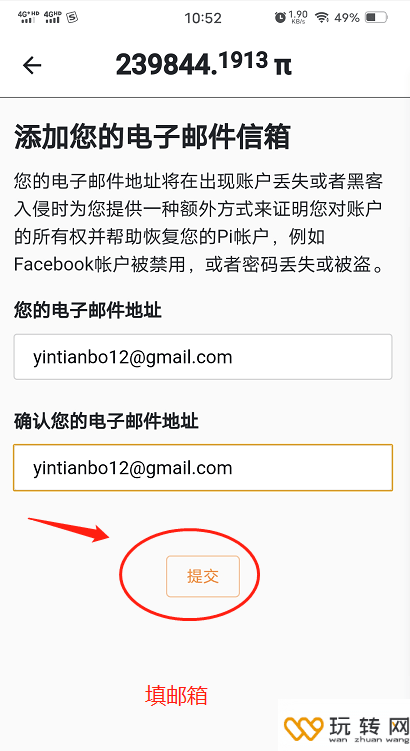This screenshot has height=751, width=410.
Task: Tap the back arrow icon
Action: 32,66
